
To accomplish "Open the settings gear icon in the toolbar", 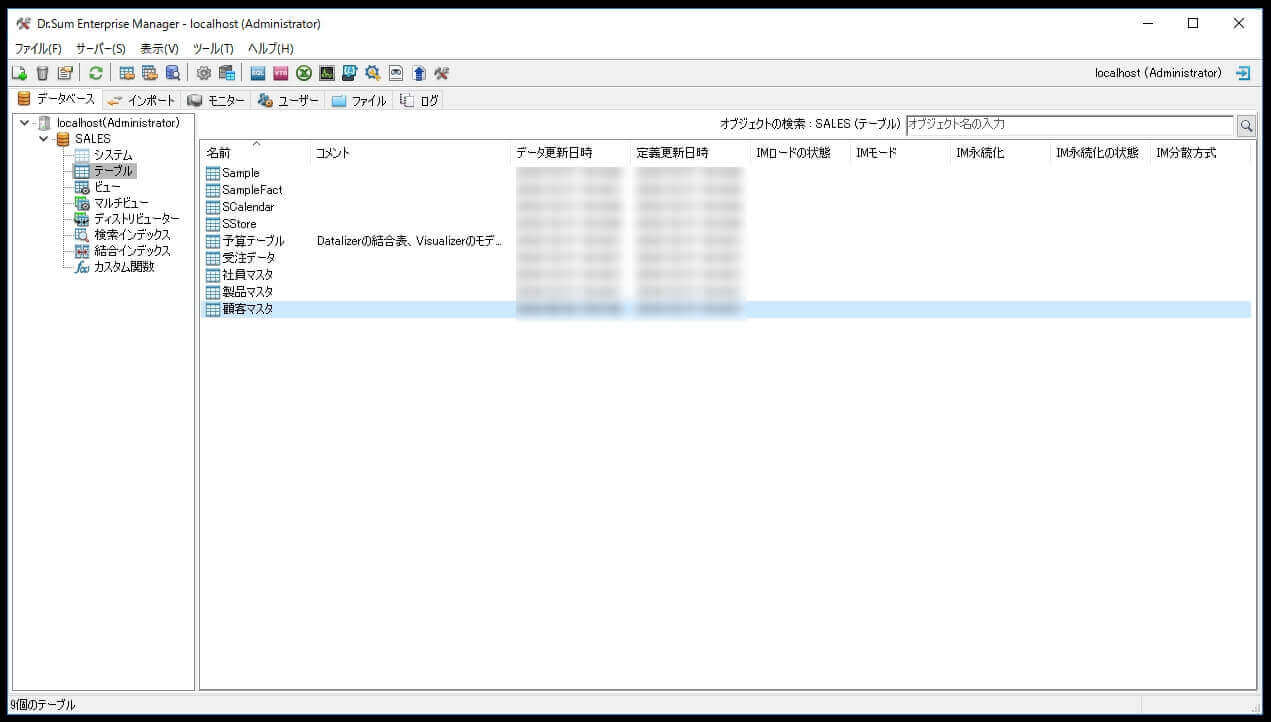I will pos(204,72).
